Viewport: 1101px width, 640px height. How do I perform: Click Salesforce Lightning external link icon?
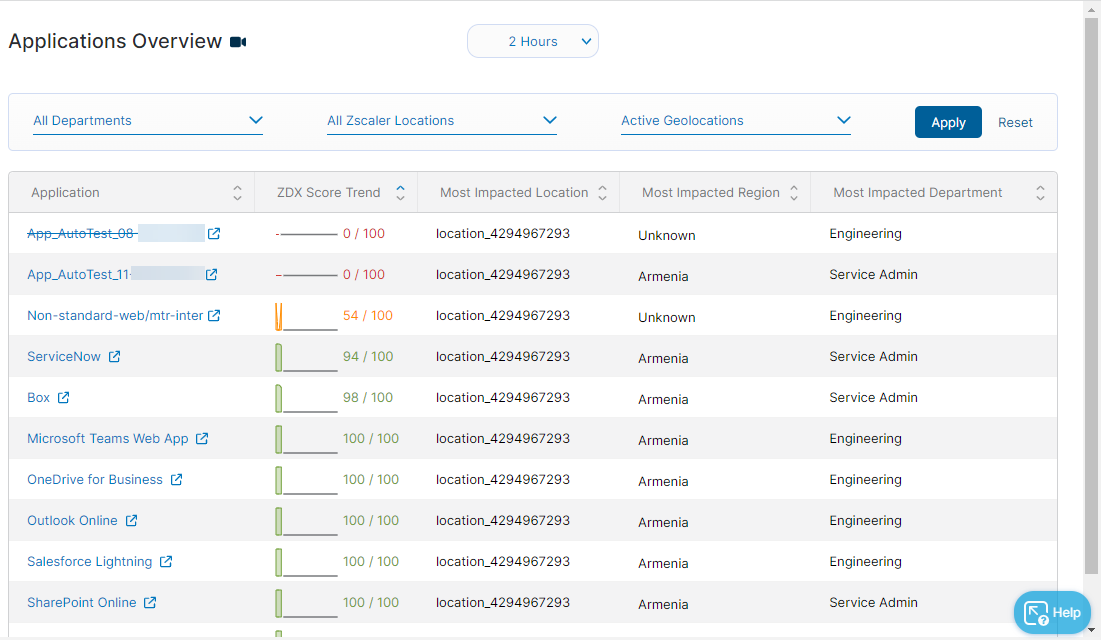point(166,562)
